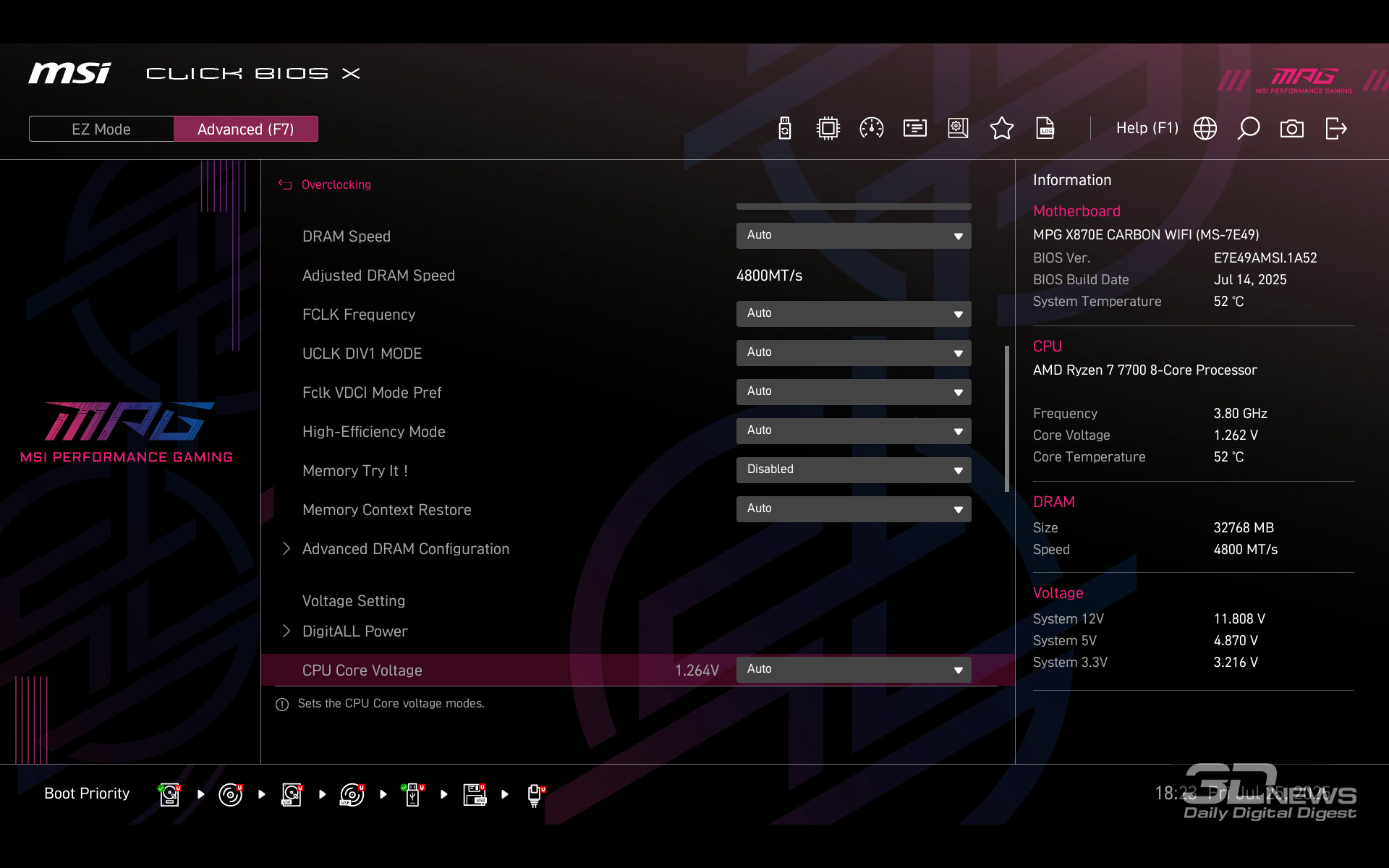
Task: Click the Boot Priority label
Action: 87,793
